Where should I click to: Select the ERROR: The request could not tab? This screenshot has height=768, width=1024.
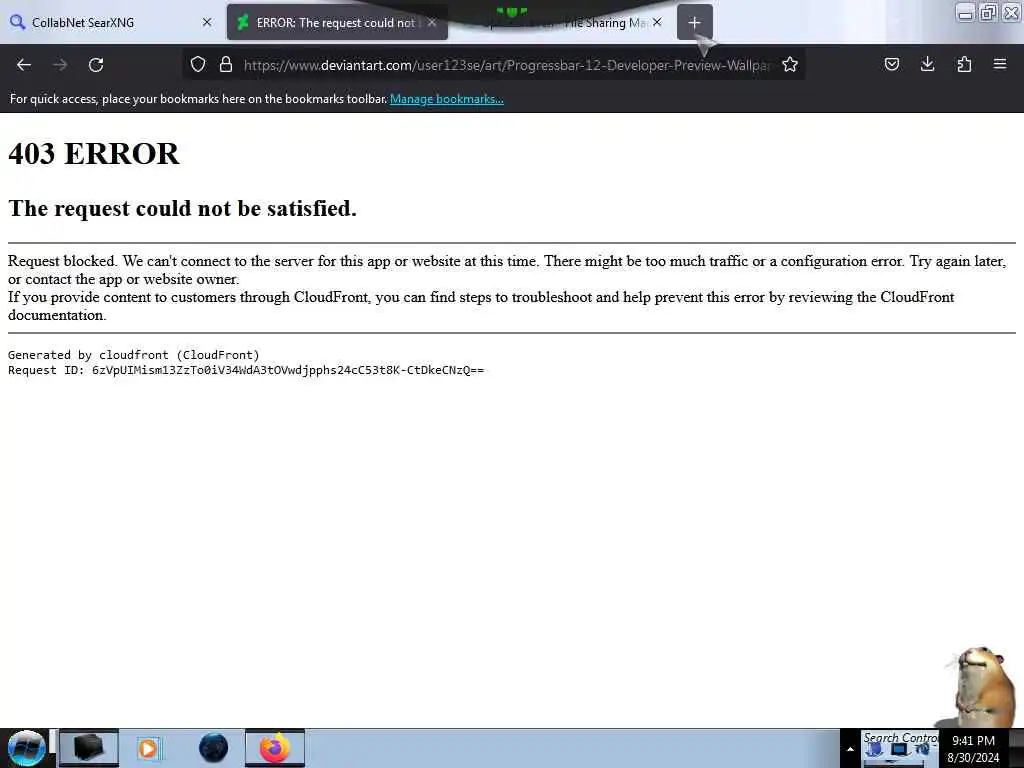click(337, 22)
